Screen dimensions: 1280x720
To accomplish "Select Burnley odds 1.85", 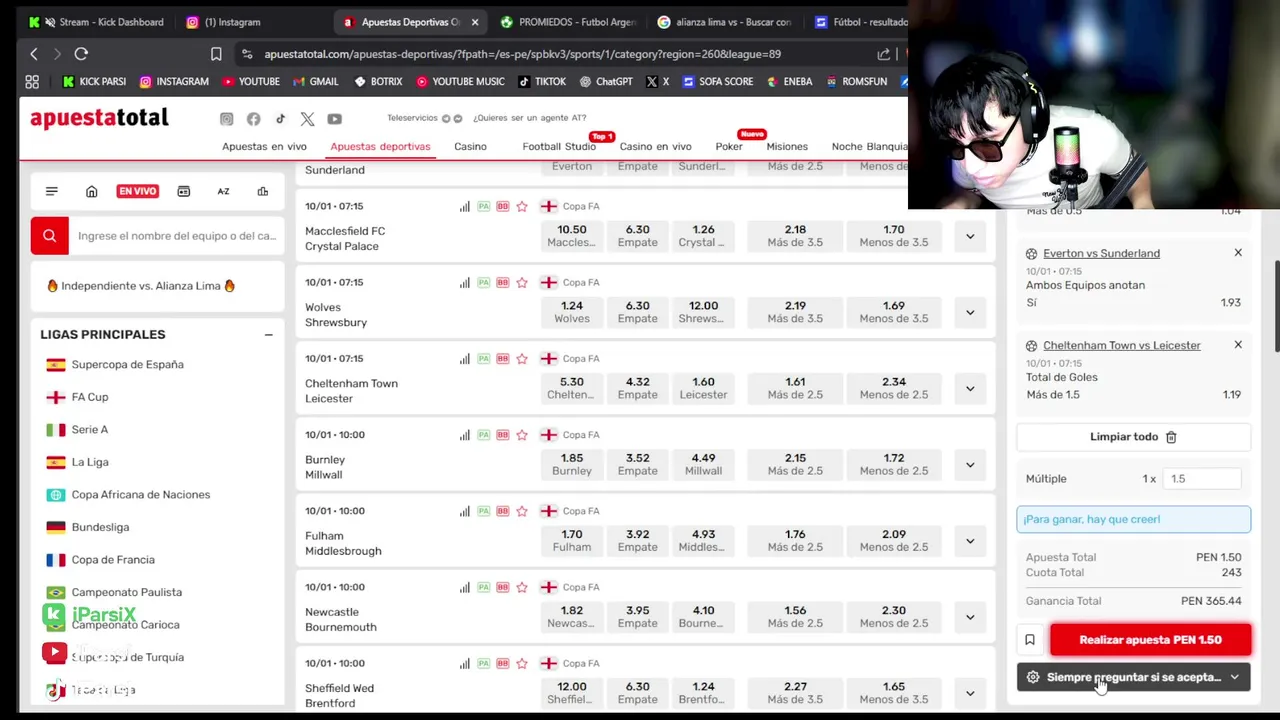I will pos(572,464).
